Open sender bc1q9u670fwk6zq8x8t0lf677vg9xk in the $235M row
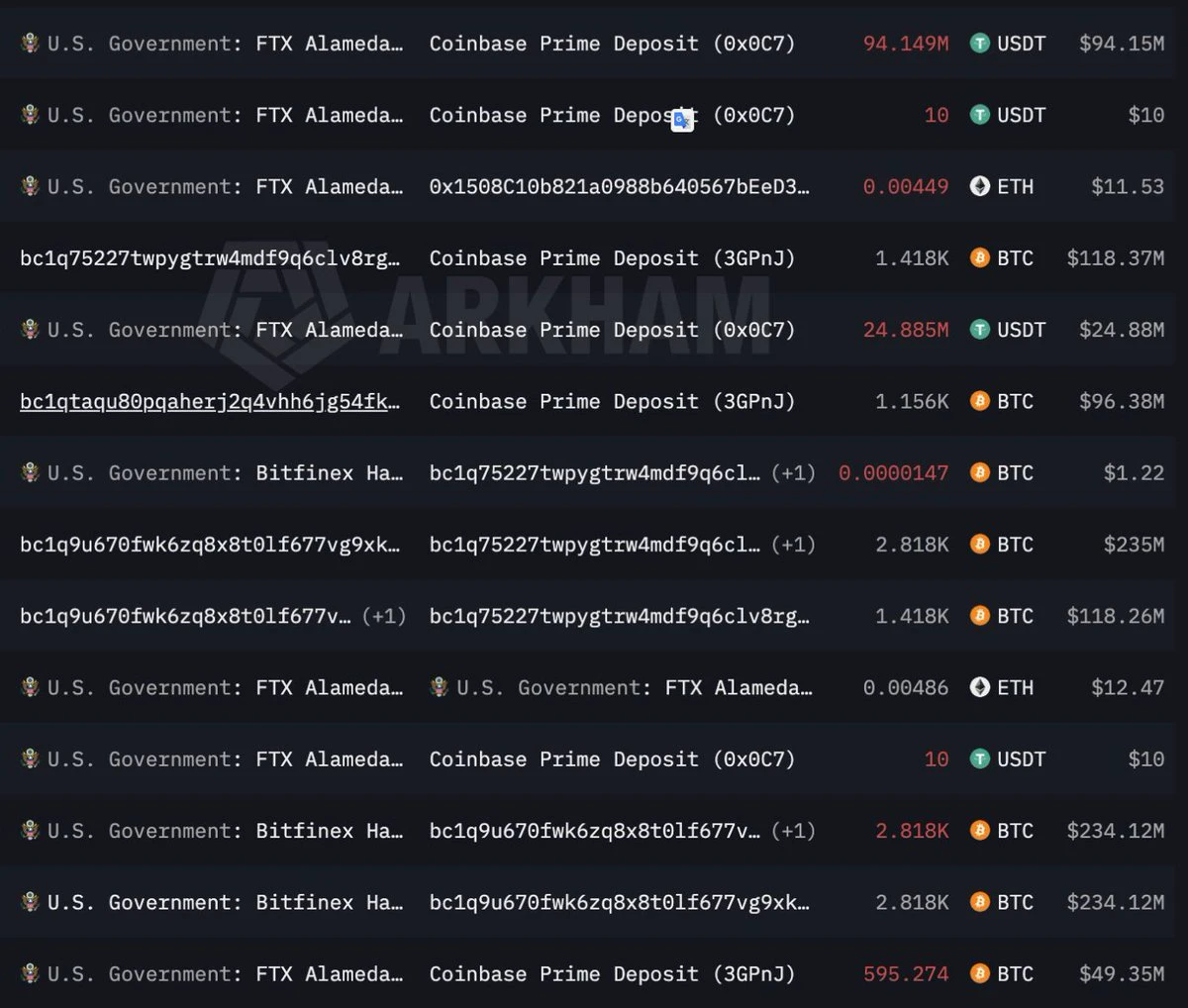The width and height of the screenshot is (1188, 1008). 210,545
